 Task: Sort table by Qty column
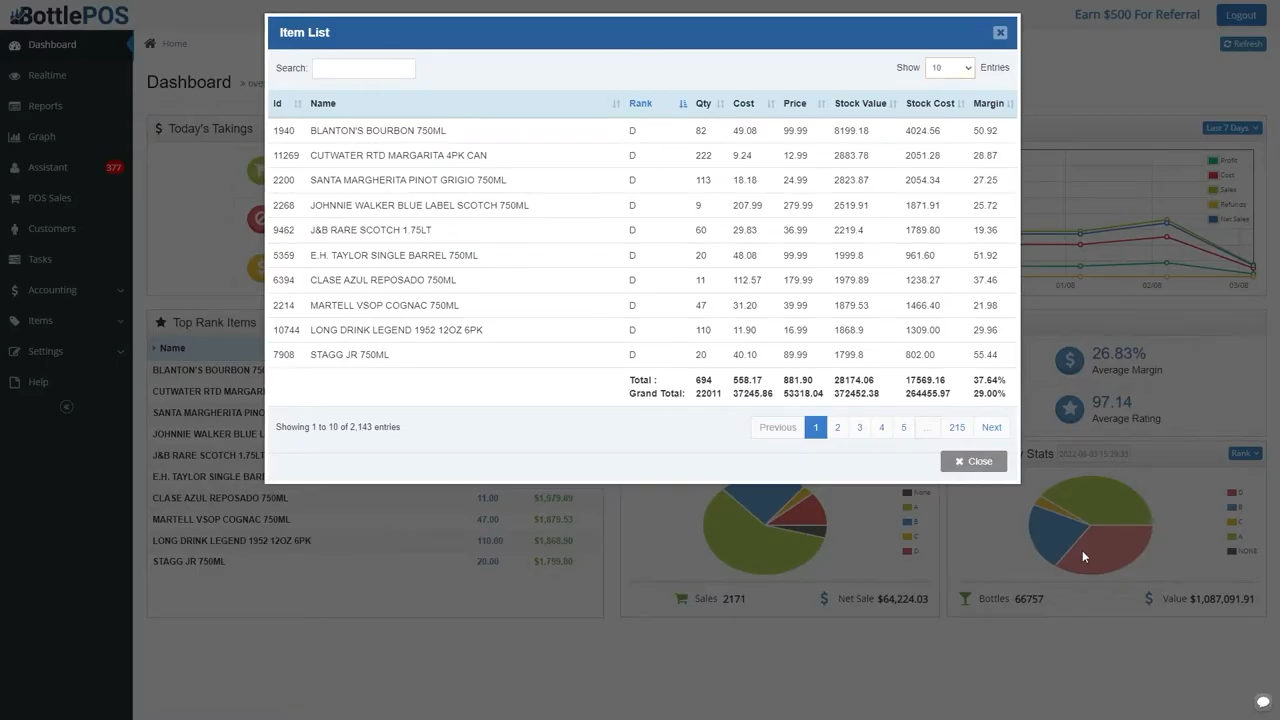[x=708, y=104]
